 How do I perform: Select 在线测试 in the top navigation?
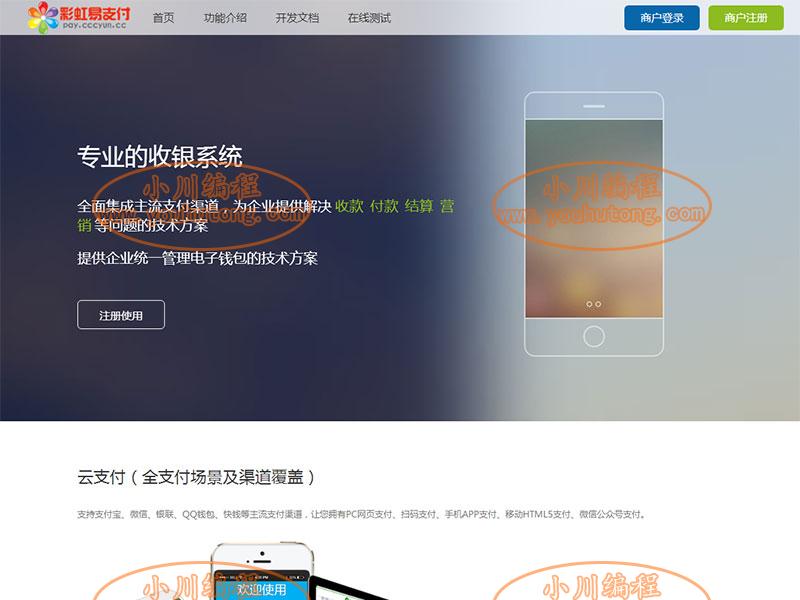coord(369,18)
